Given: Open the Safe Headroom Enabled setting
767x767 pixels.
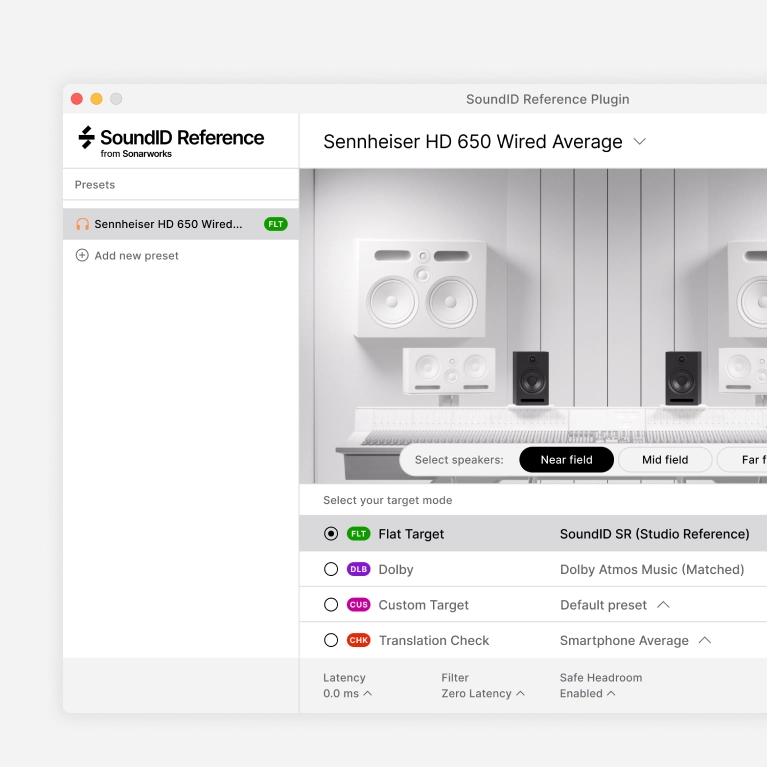Looking at the screenshot, I should click(x=587, y=694).
